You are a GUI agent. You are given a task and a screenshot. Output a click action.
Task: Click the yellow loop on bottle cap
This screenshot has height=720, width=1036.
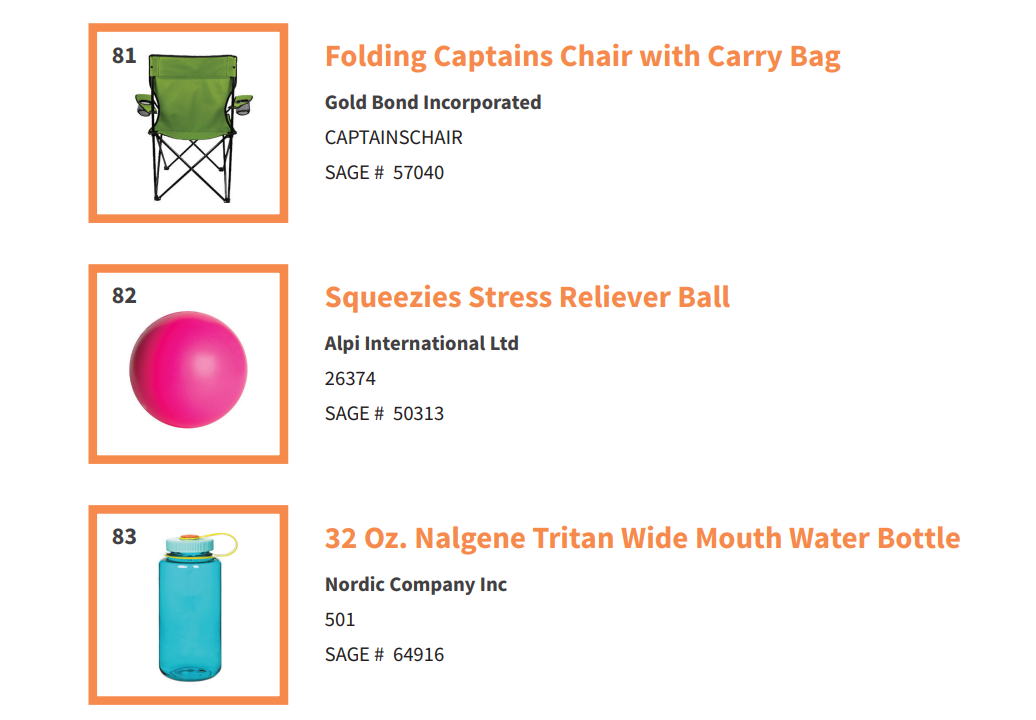[226, 543]
